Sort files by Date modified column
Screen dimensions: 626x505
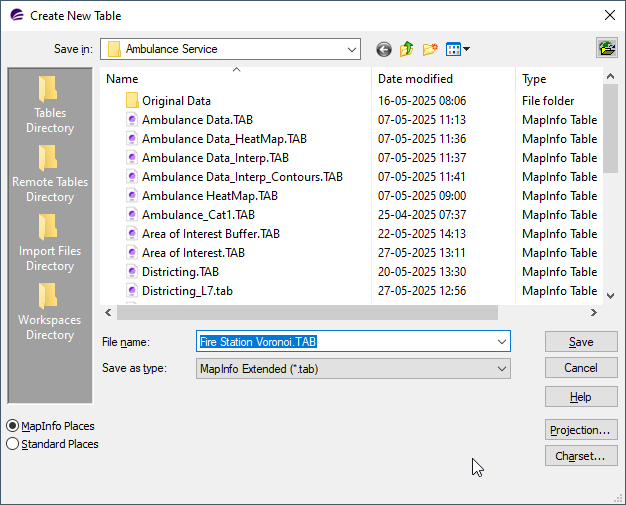[x=415, y=79]
